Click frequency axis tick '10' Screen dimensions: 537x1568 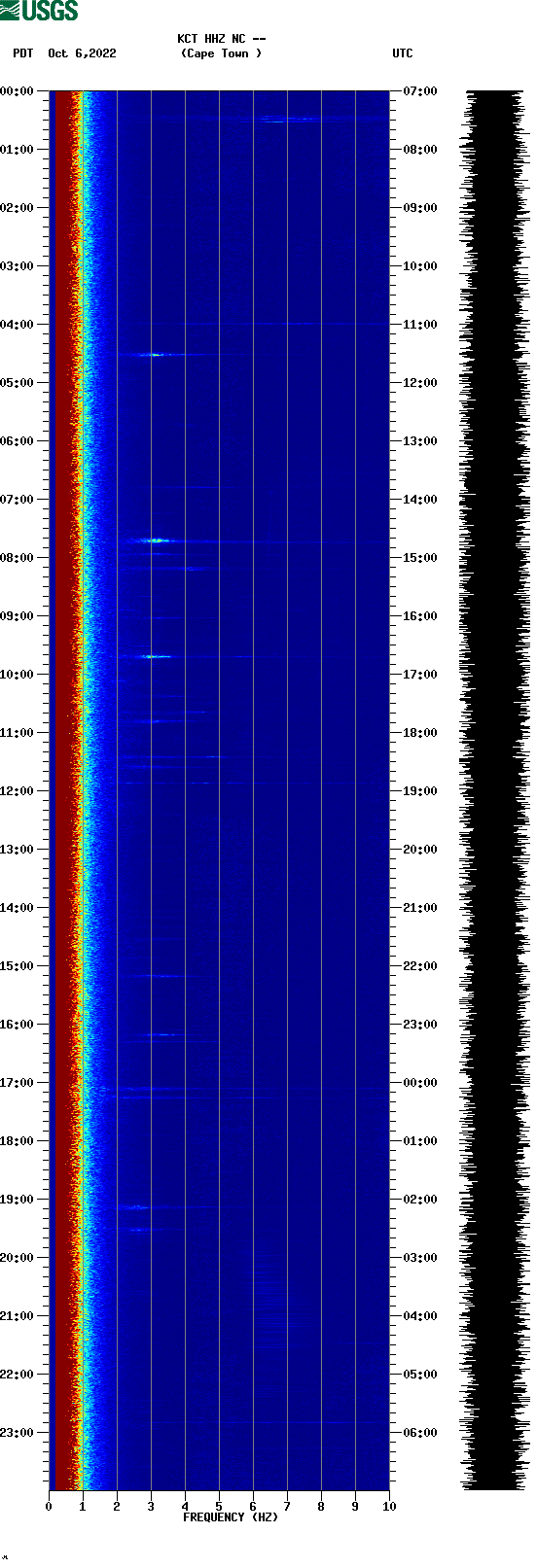coord(389,1507)
